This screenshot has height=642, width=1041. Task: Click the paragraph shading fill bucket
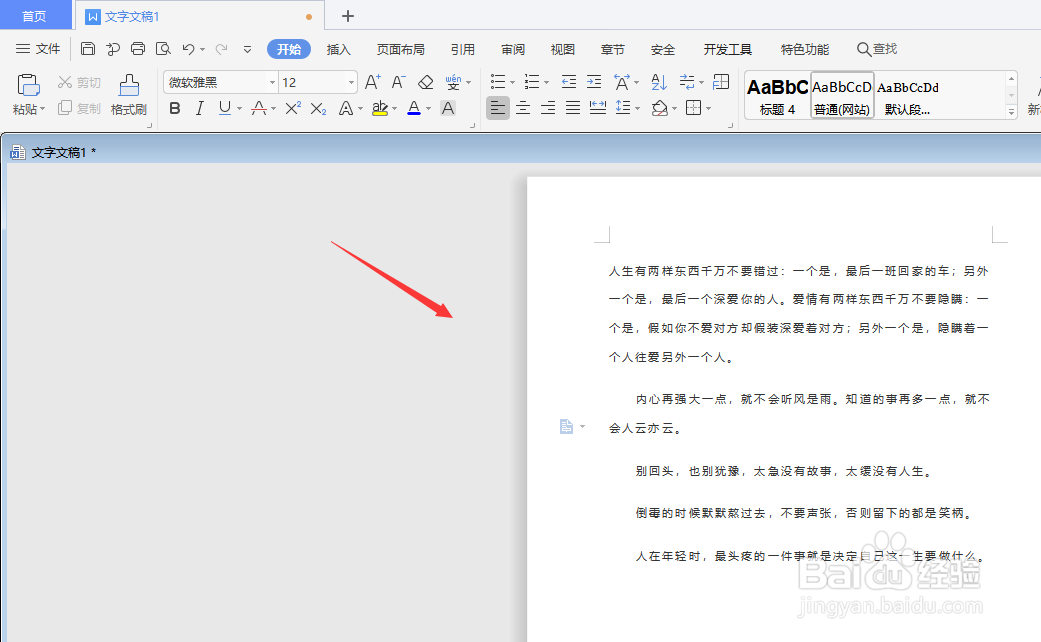pyautogui.click(x=659, y=108)
